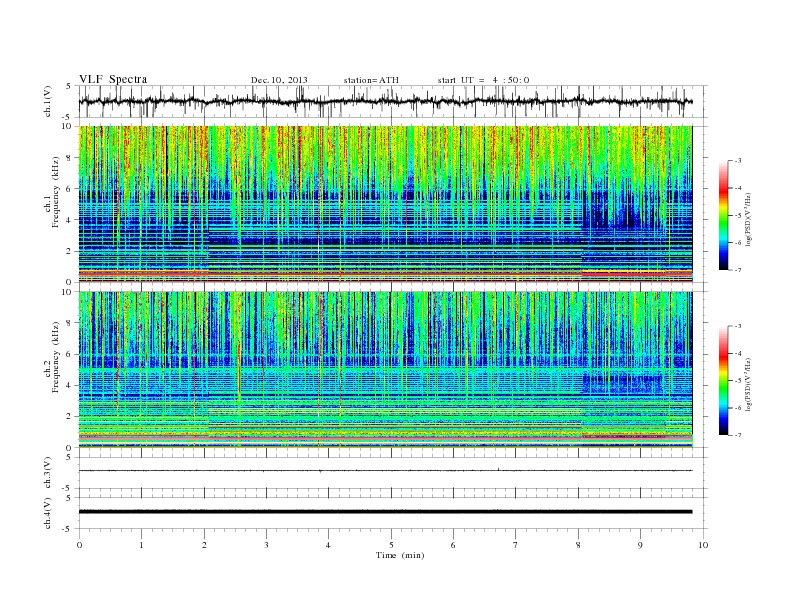This screenshot has width=792, height=612.
Task: Click the '10' kHz tick of ch.2 spectrogram
Action: (69, 292)
